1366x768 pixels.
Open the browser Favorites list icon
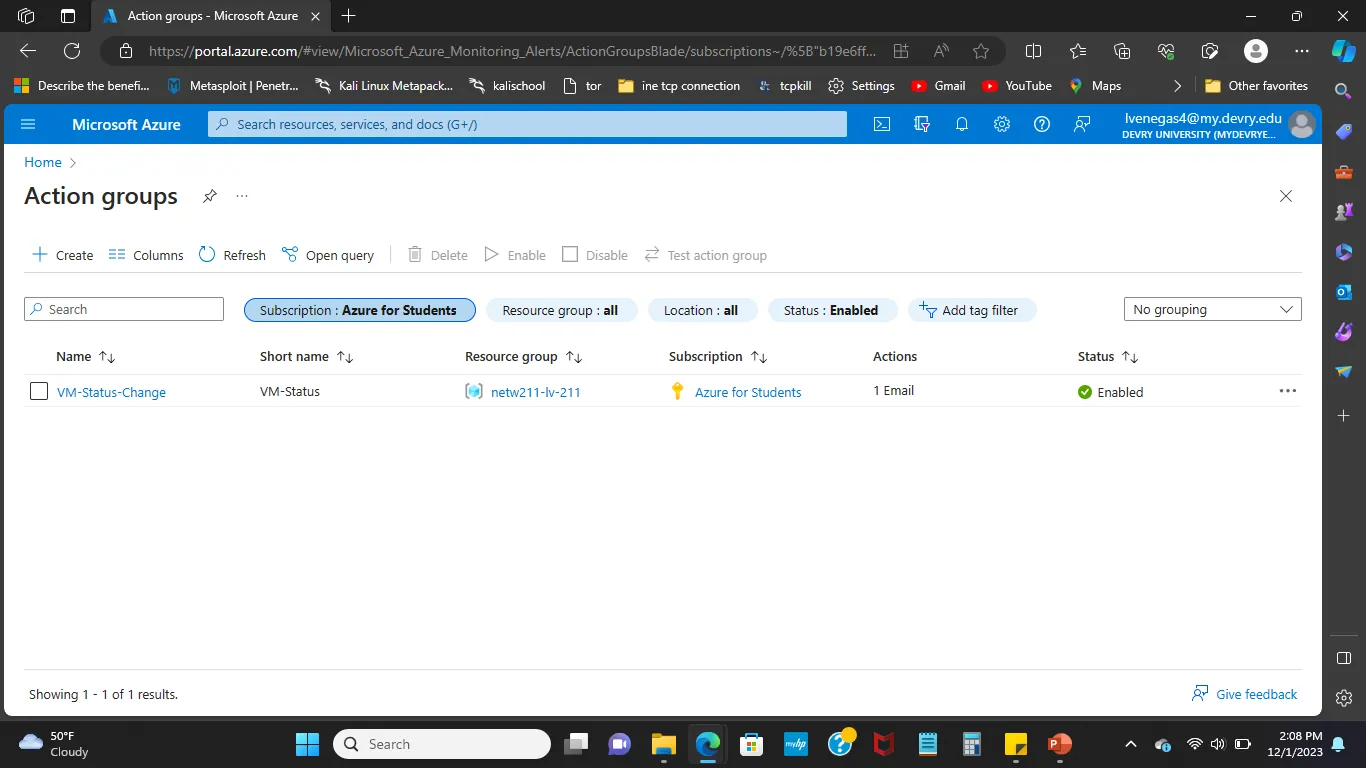1078,51
